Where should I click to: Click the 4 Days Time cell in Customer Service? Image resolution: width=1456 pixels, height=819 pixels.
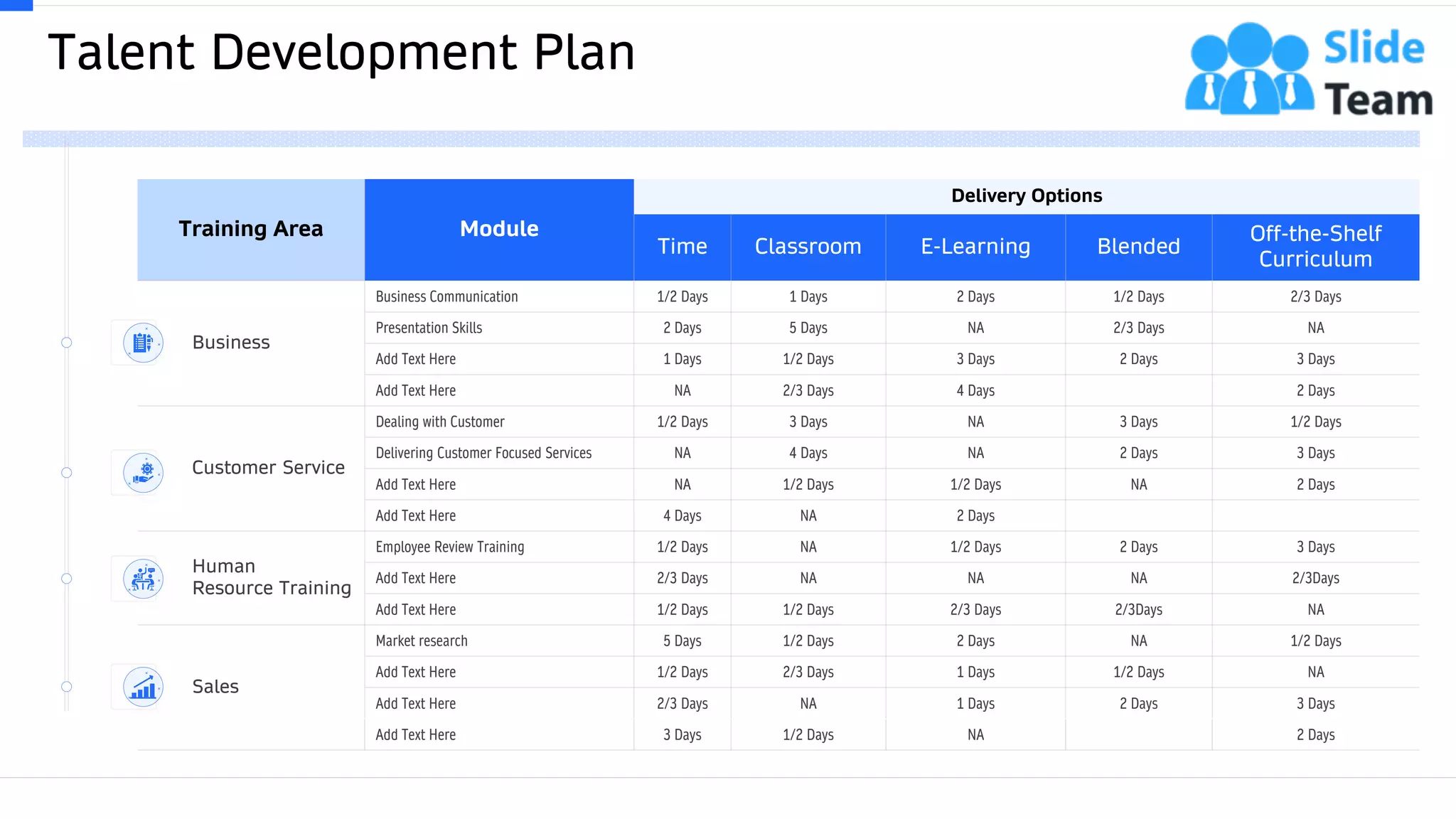click(x=682, y=516)
